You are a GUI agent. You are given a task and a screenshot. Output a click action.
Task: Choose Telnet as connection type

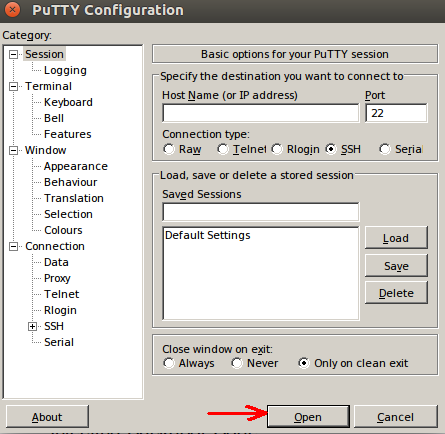223,149
